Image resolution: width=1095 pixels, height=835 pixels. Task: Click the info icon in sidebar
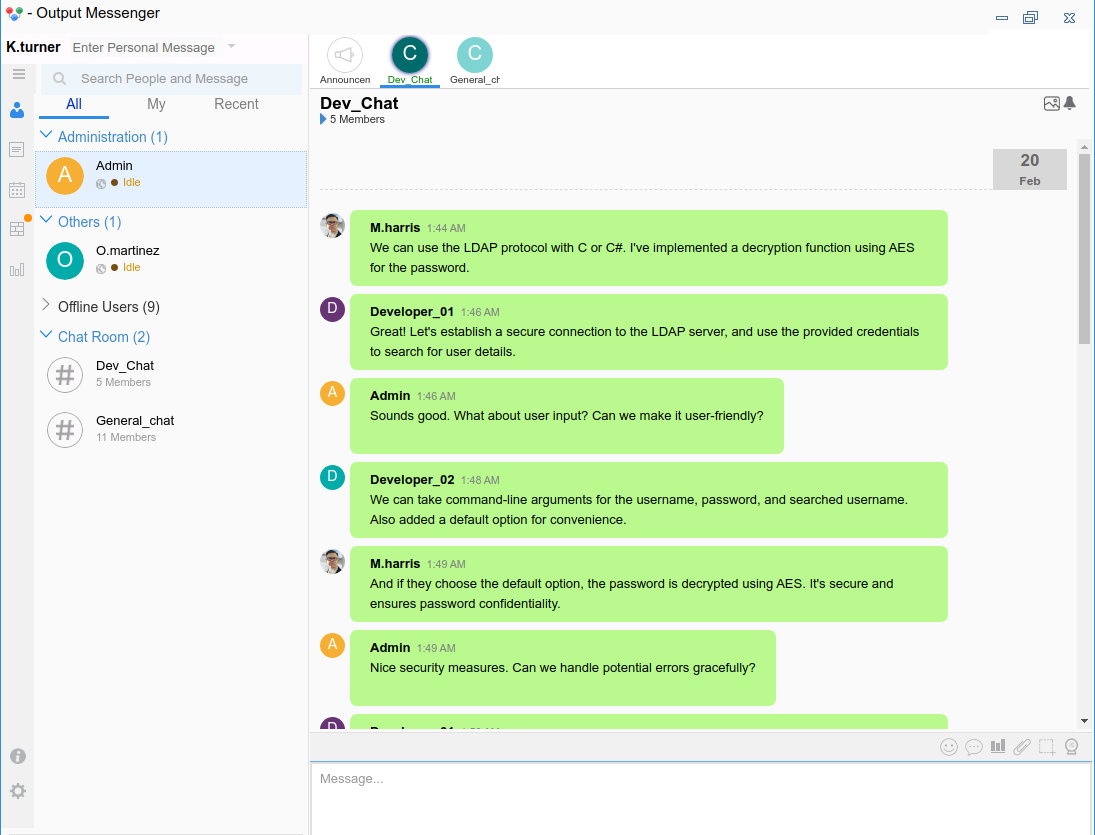(17, 756)
